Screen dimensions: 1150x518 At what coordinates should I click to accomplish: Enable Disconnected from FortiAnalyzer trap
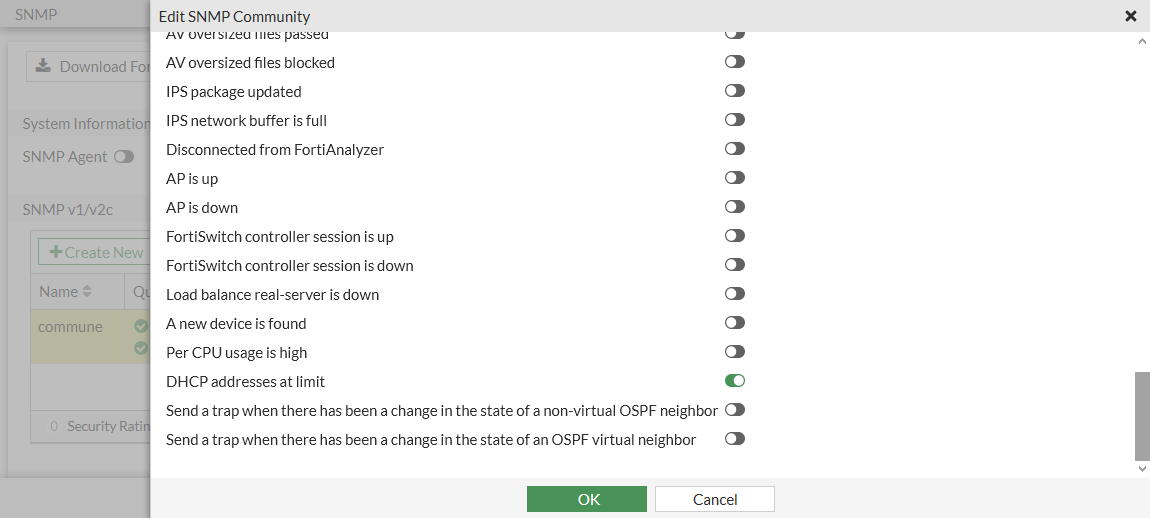click(735, 149)
